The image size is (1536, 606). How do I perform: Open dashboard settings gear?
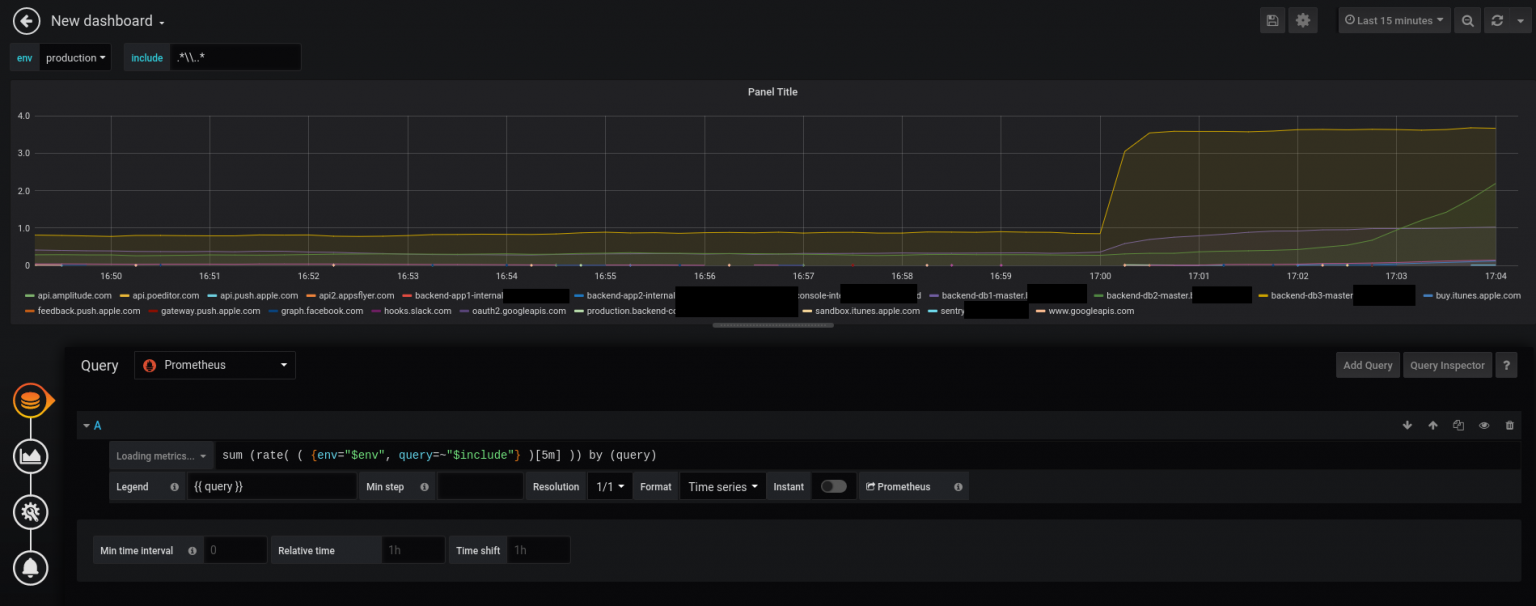pyautogui.click(x=1303, y=20)
